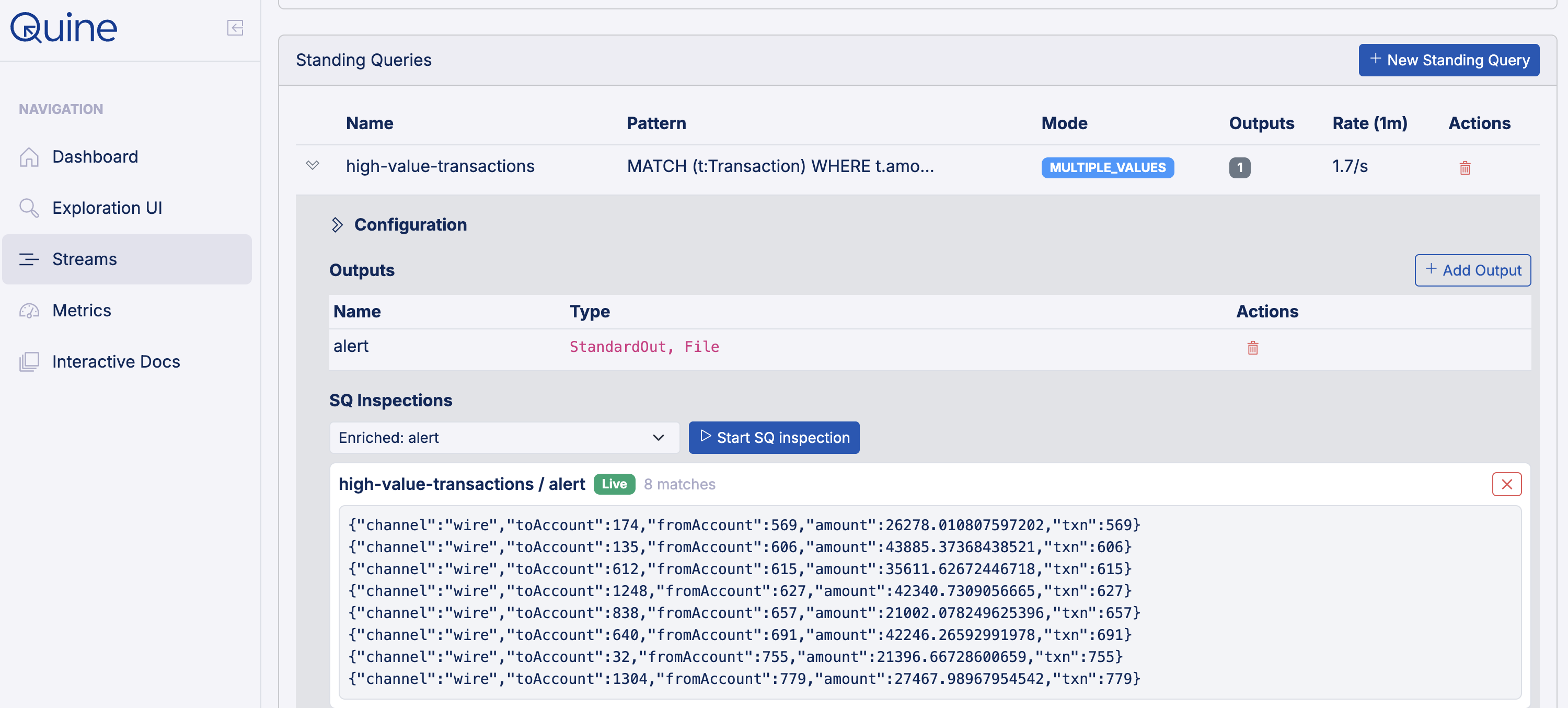Click the high-value-transactions name cell
This screenshot has height=708, width=1568.
tap(440, 166)
